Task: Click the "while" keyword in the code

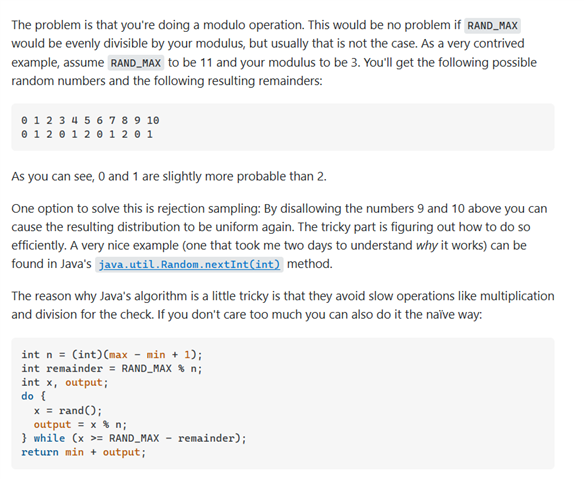Action: pyautogui.click(x=49, y=438)
